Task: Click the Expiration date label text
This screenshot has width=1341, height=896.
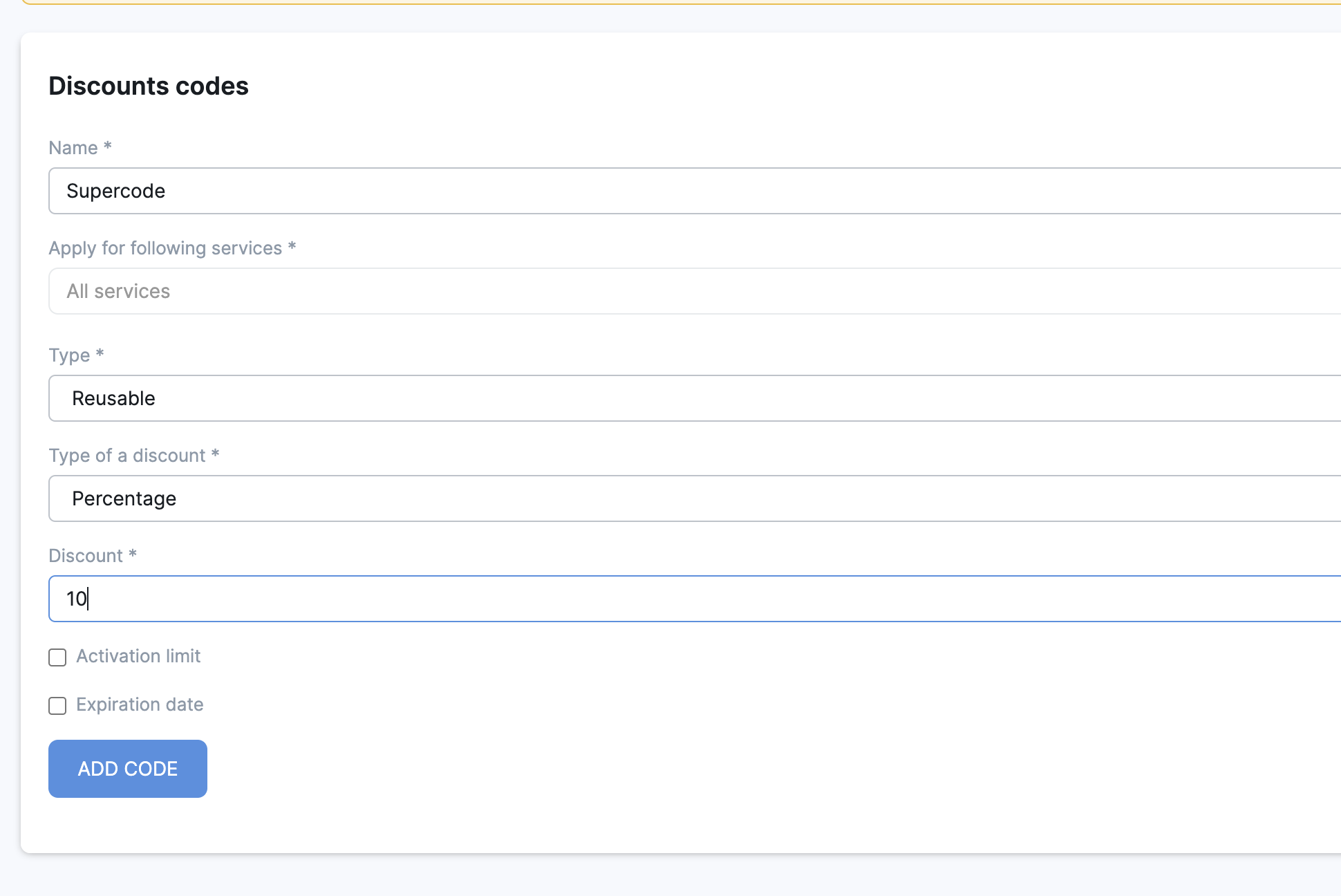Action: click(140, 704)
